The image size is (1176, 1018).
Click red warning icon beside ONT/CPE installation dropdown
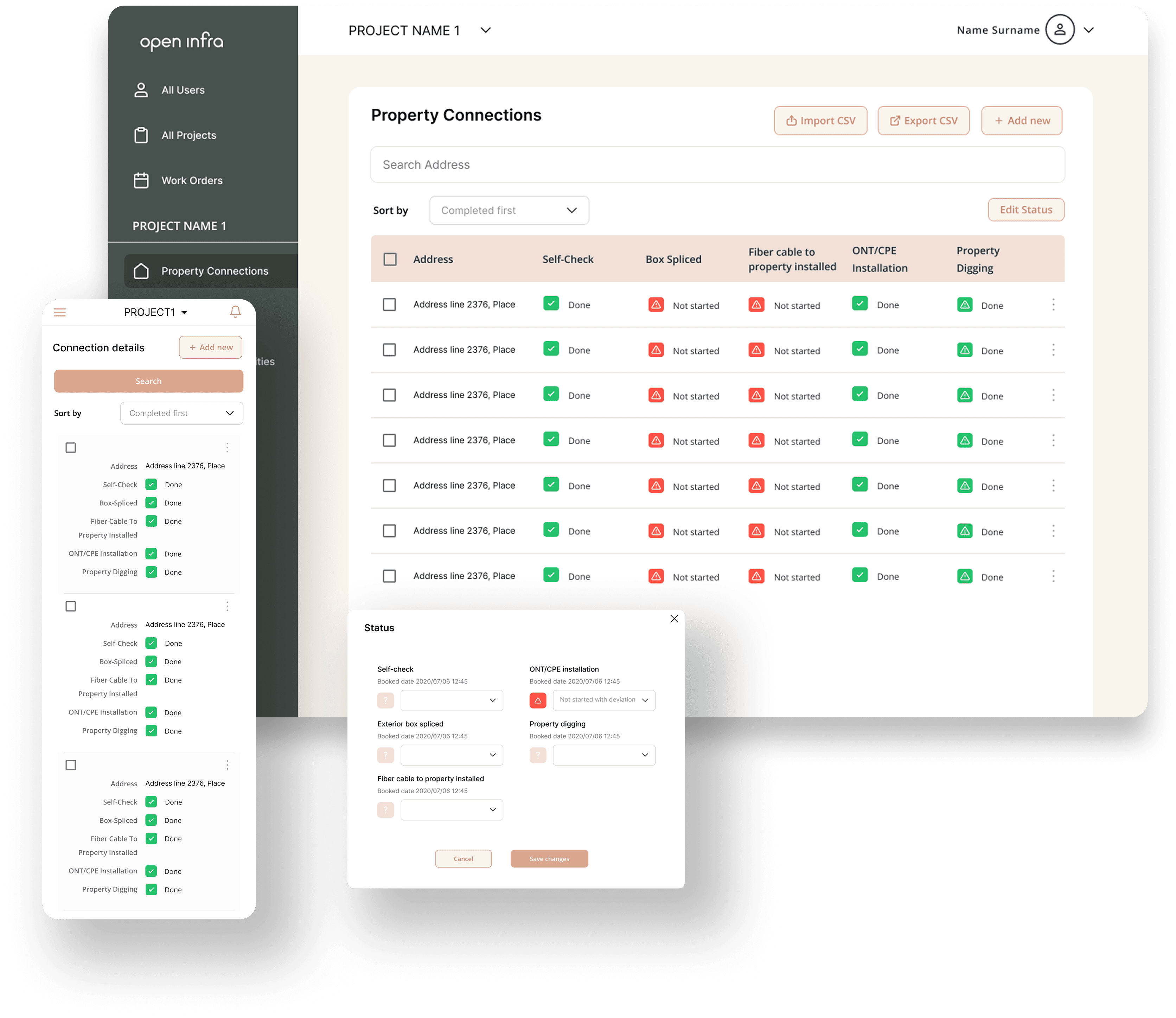(537, 700)
